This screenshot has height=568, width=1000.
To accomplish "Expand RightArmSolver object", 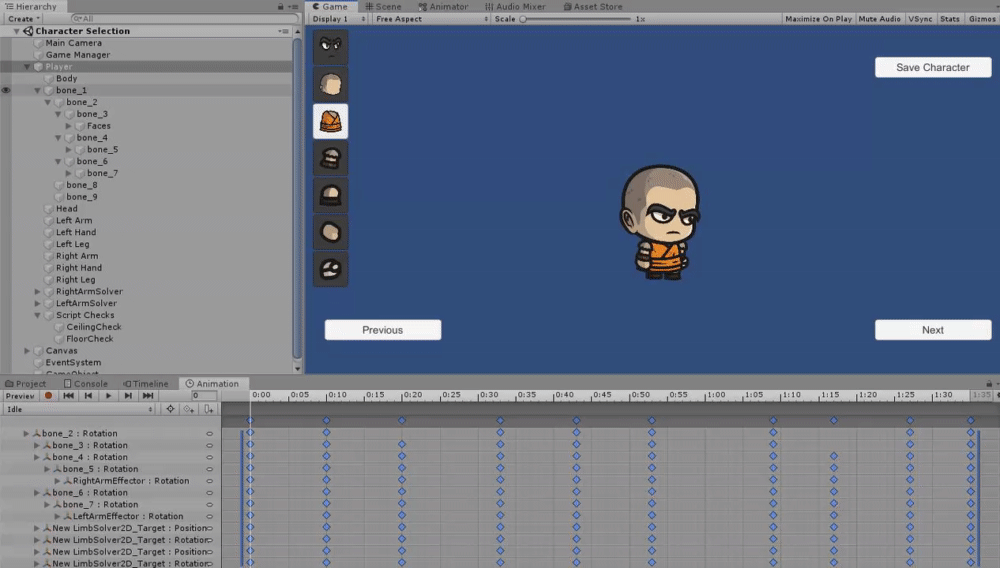I will click(37, 291).
